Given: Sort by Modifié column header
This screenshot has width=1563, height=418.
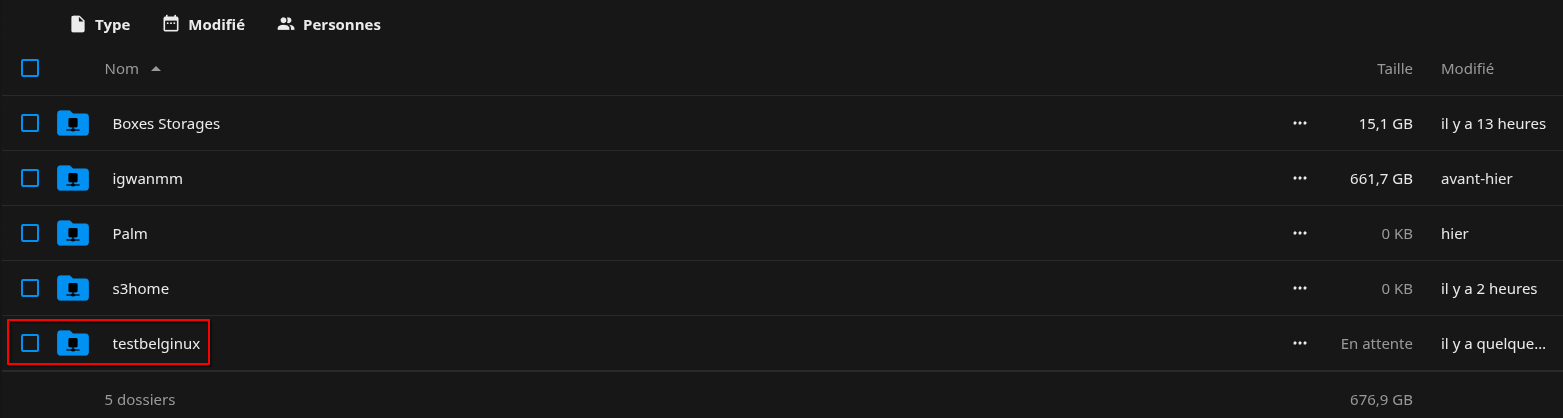Looking at the screenshot, I should pyautogui.click(x=1467, y=69).
